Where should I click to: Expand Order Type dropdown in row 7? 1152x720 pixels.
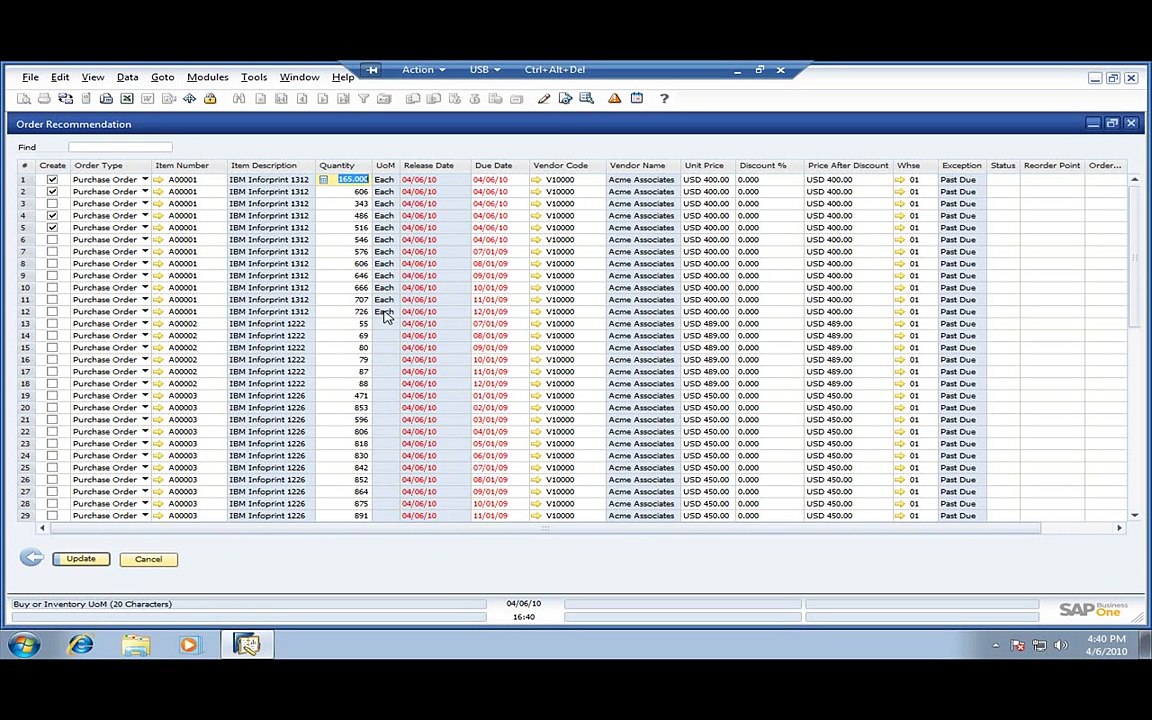tap(145, 251)
